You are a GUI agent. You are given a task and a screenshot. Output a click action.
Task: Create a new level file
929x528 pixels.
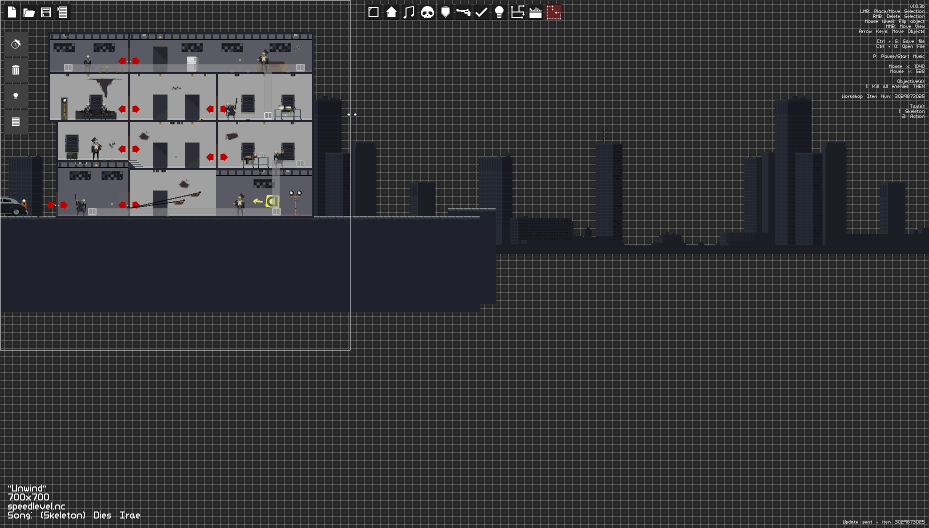(12, 12)
